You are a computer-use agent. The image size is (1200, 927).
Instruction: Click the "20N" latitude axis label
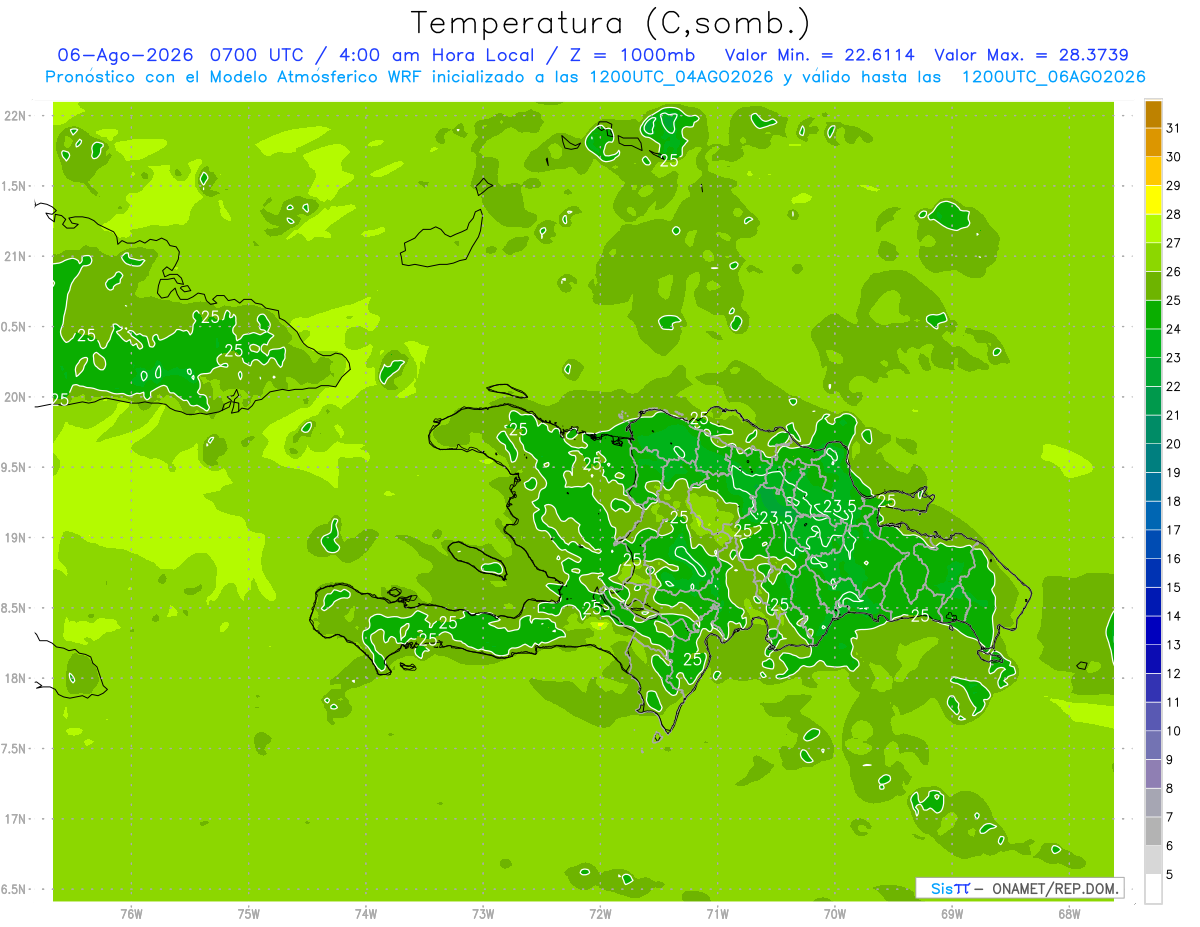(16, 397)
